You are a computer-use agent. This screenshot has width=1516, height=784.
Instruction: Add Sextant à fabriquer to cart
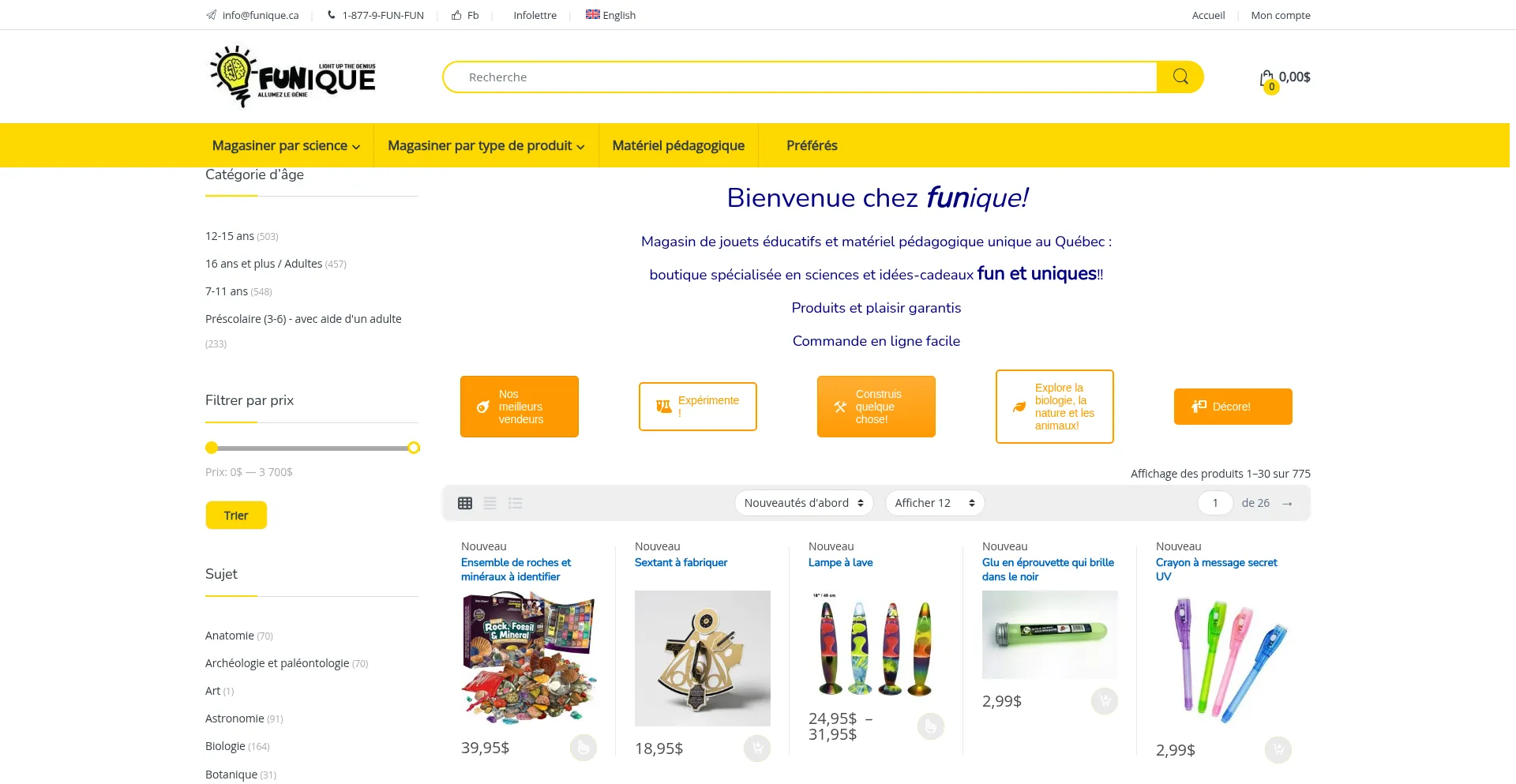pos(756,748)
